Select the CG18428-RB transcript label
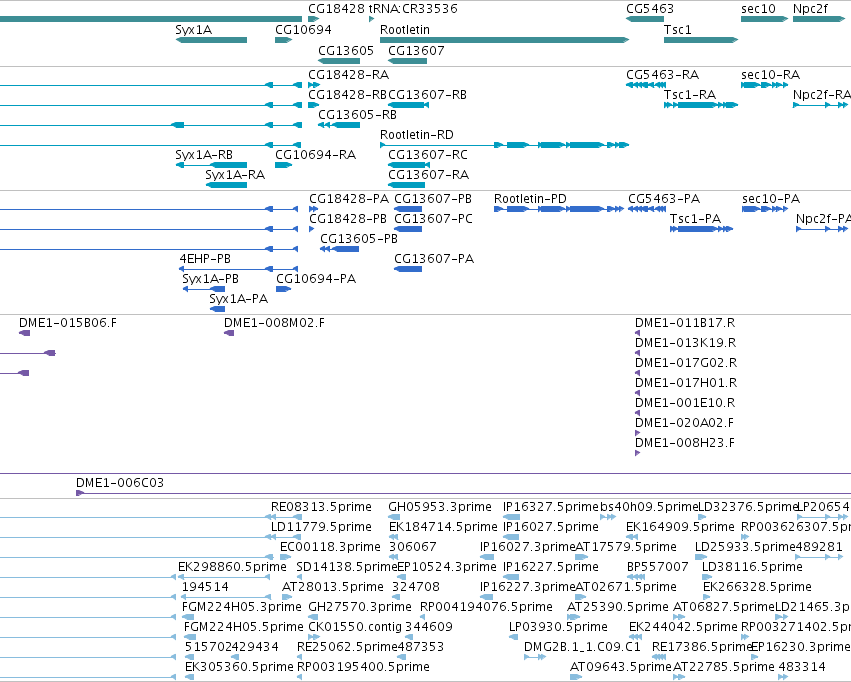The width and height of the screenshot is (851, 682). tap(348, 95)
